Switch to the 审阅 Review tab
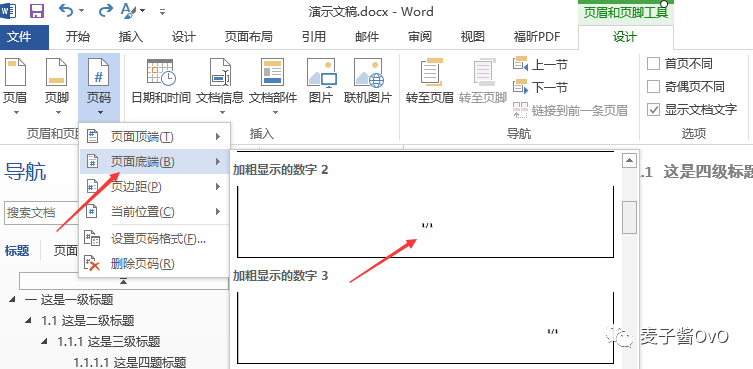Viewport: 753px width, 369px height. pyautogui.click(x=420, y=37)
